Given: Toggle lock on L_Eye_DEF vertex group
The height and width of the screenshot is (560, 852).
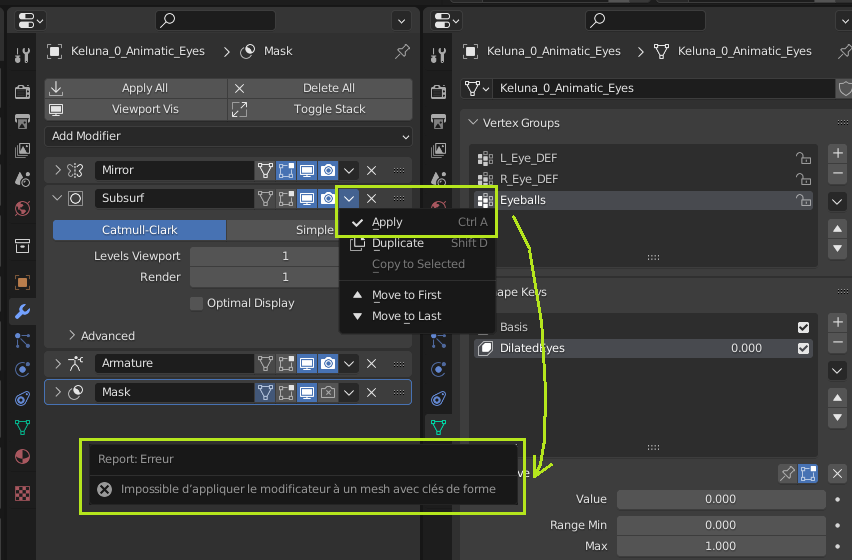Looking at the screenshot, I should 803,159.
